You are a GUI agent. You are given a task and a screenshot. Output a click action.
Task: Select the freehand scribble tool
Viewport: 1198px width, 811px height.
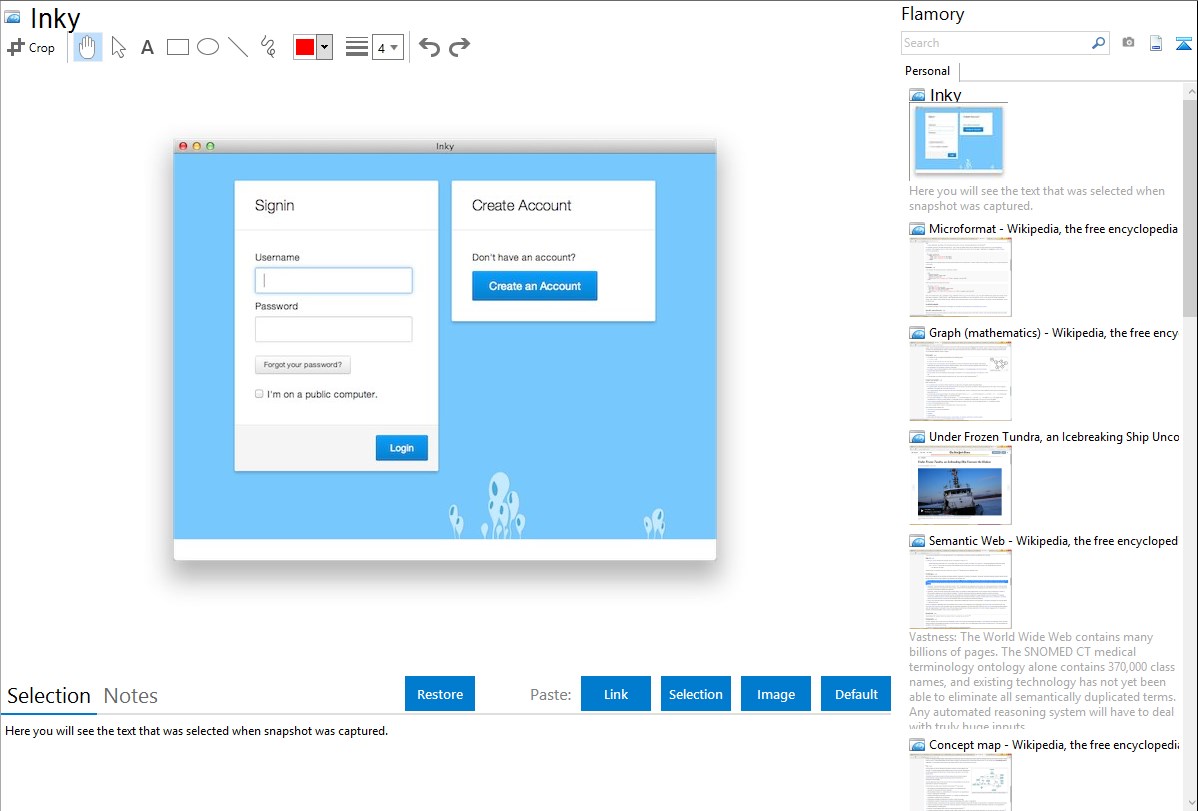coord(268,47)
